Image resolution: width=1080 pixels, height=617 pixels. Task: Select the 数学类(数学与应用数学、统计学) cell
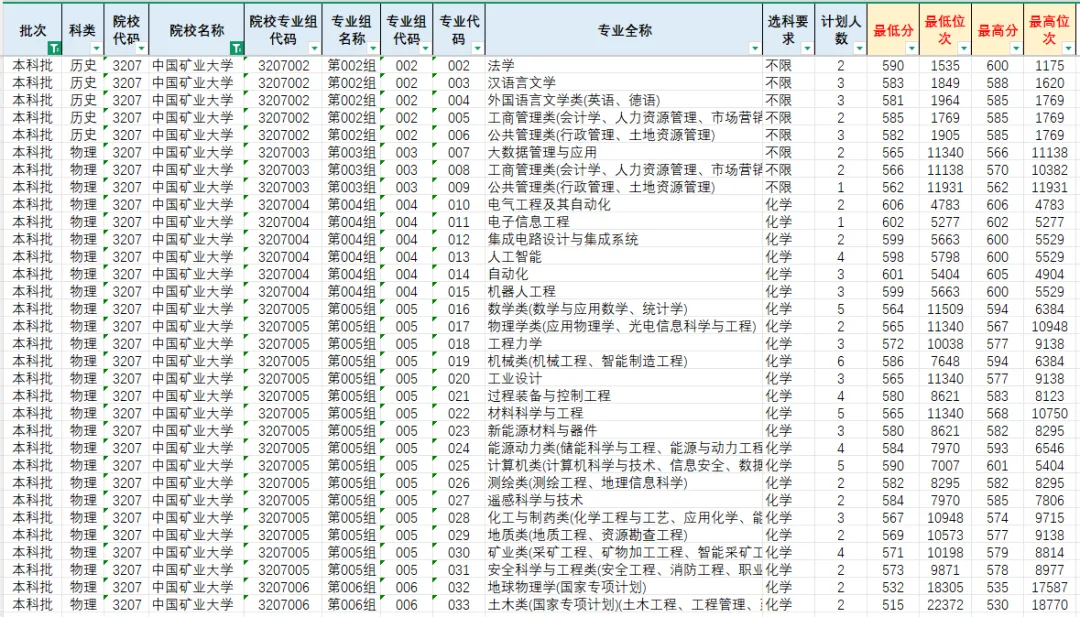pyautogui.click(x=624, y=309)
